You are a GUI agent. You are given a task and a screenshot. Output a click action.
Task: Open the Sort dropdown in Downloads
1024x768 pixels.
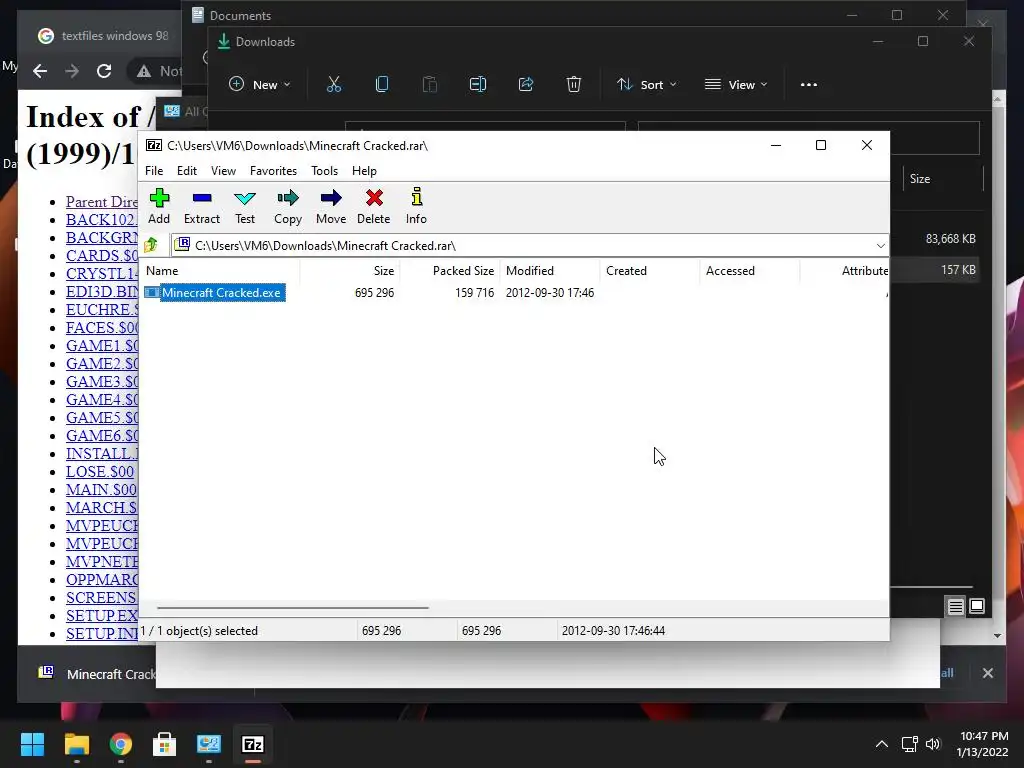pos(647,84)
